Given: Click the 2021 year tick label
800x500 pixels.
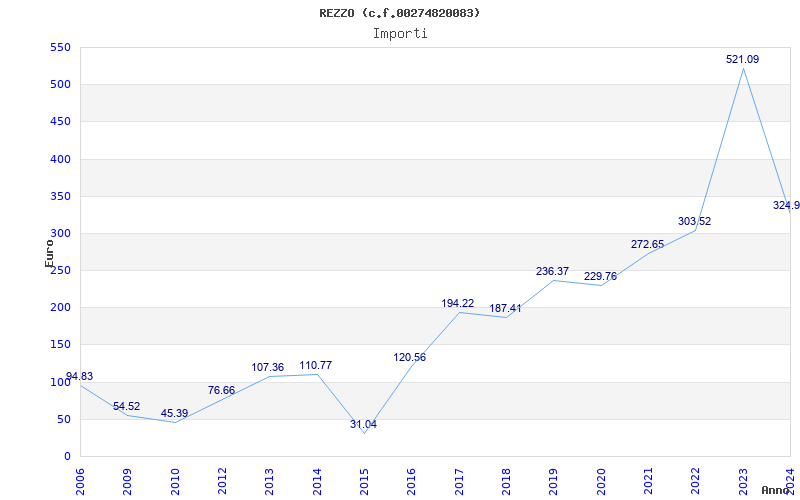Looking at the screenshot, I should (648, 482).
